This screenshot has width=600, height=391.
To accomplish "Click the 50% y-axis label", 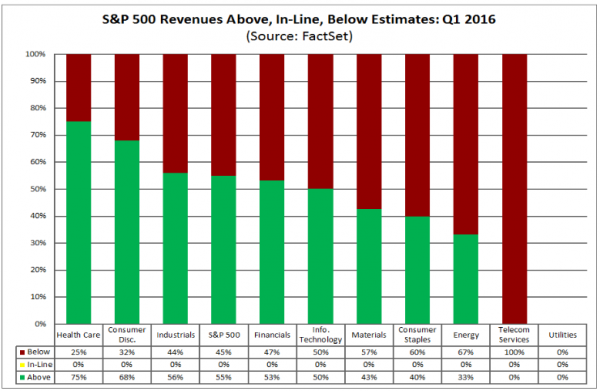I will pos(38,189).
